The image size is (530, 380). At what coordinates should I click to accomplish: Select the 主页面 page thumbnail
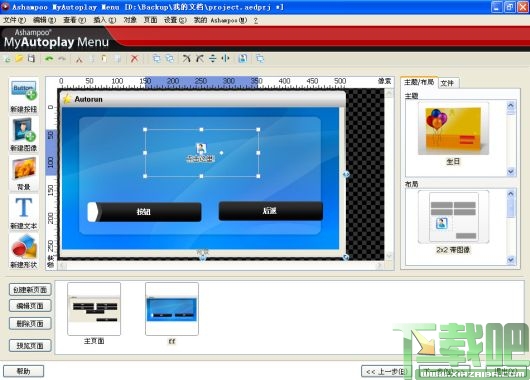point(94,309)
